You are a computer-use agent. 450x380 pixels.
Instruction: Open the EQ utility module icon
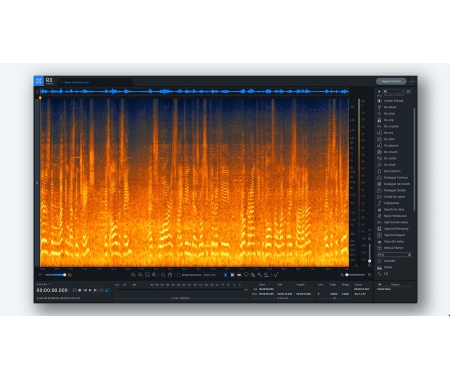click(x=379, y=274)
